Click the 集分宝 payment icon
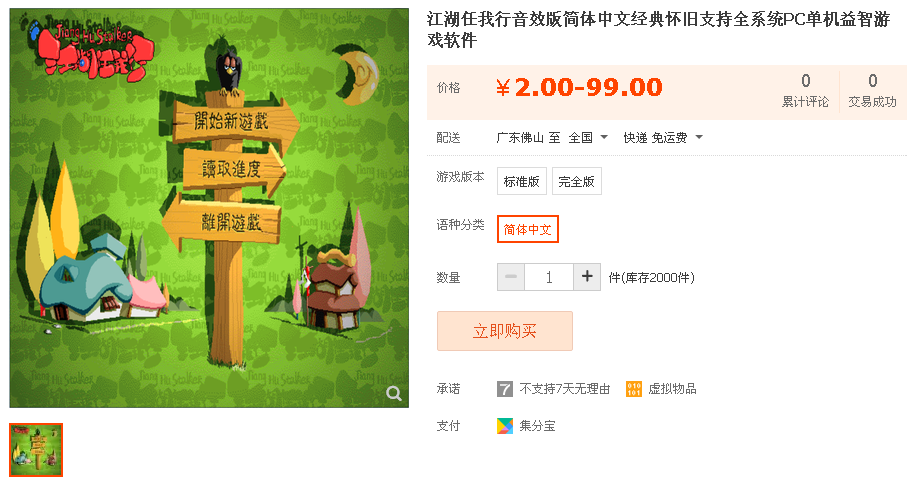Image resolution: width=912 pixels, height=482 pixels. tap(505, 426)
